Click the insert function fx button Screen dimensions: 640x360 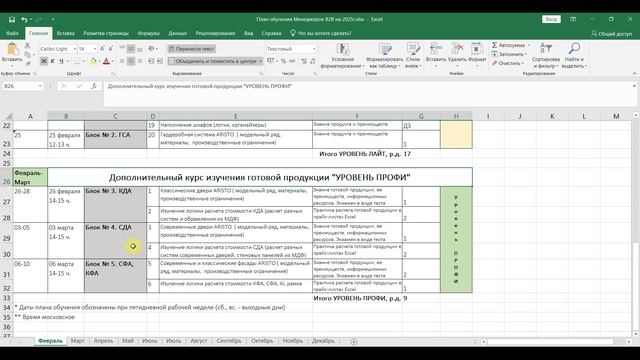point(94,86)
